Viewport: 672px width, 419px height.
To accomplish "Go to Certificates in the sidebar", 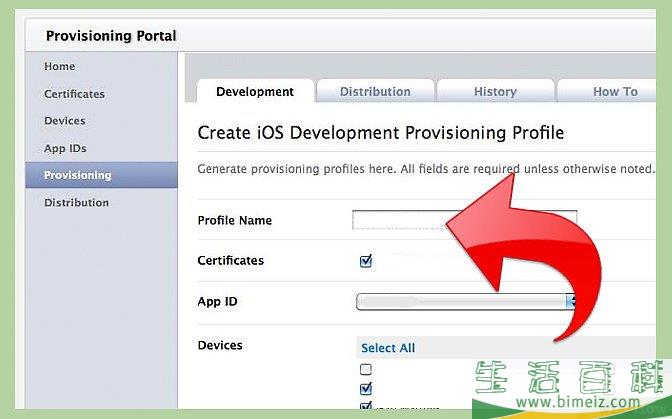I will (x=75, y=94).
